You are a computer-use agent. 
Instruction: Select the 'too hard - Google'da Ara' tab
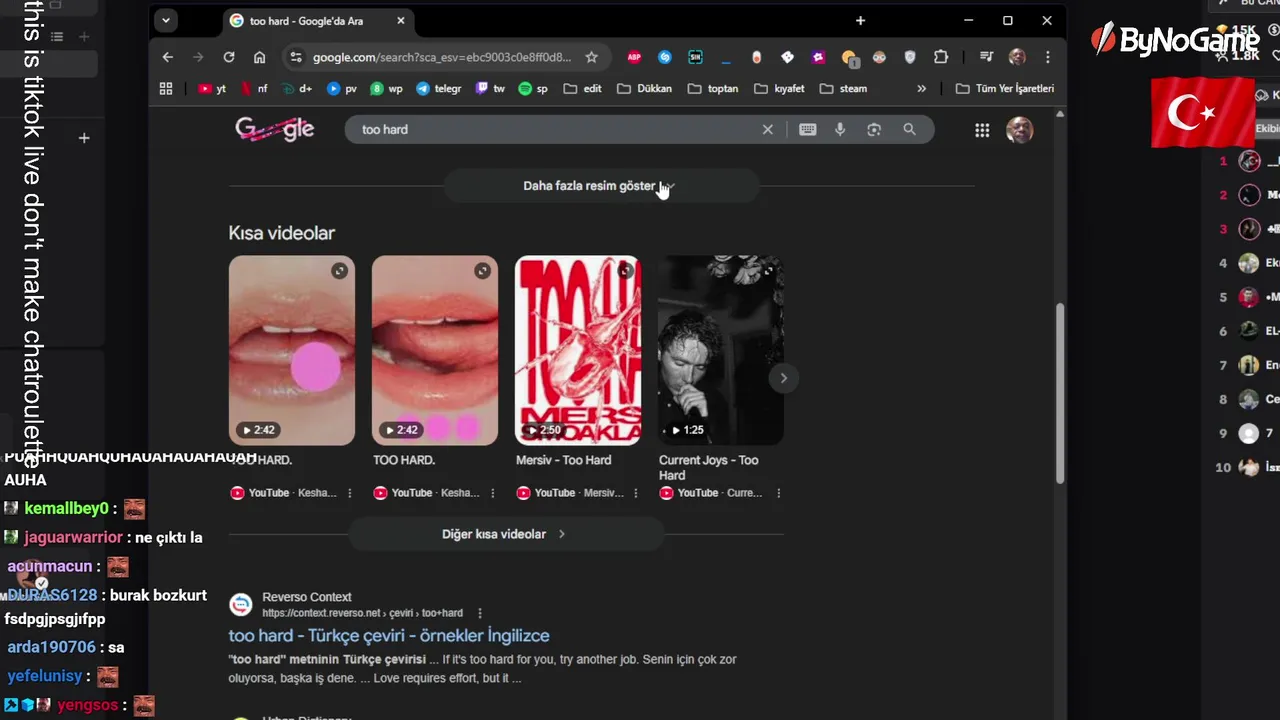click(305, 21)
